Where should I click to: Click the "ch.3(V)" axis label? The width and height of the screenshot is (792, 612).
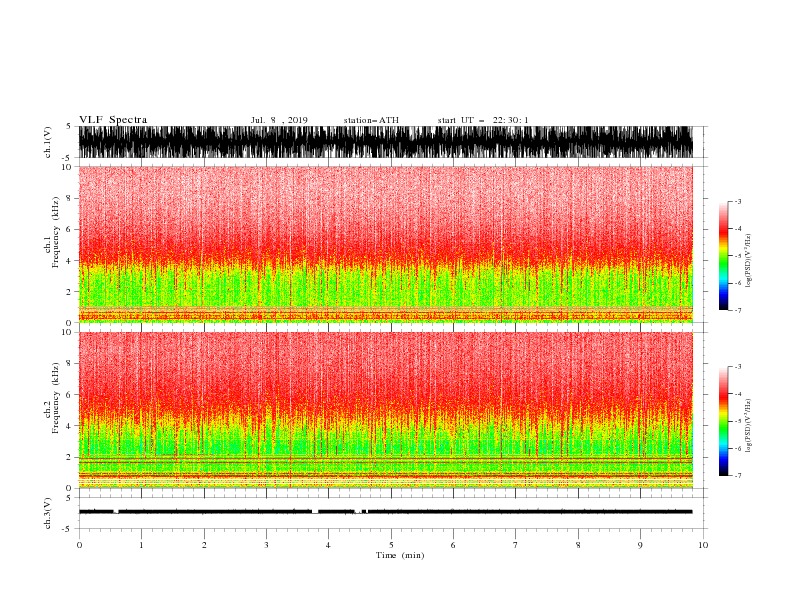point(48,513)
